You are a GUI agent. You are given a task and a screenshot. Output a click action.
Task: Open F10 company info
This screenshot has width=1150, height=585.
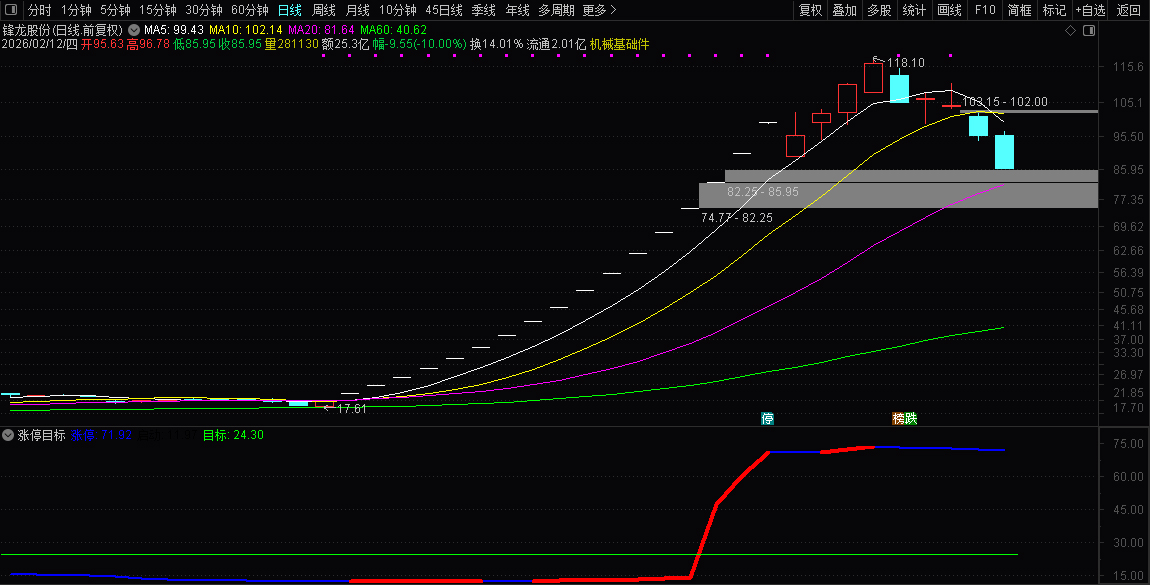pyautogui.click(x=985, y=10)
